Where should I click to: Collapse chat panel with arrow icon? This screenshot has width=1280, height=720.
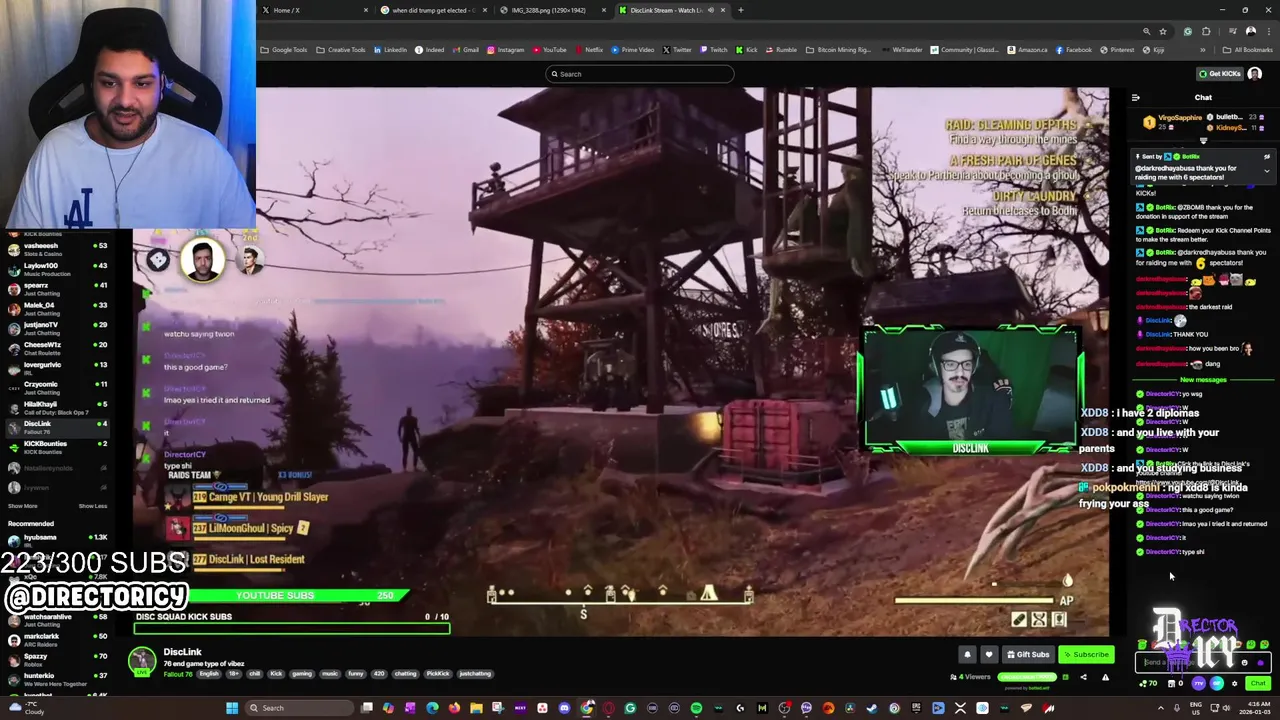point(1135,97)
